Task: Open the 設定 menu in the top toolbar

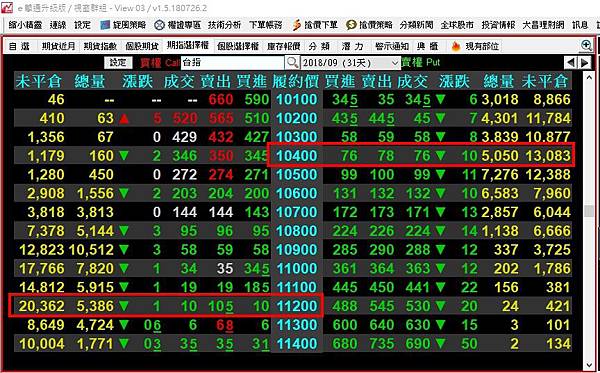Action: pos(82,25)
